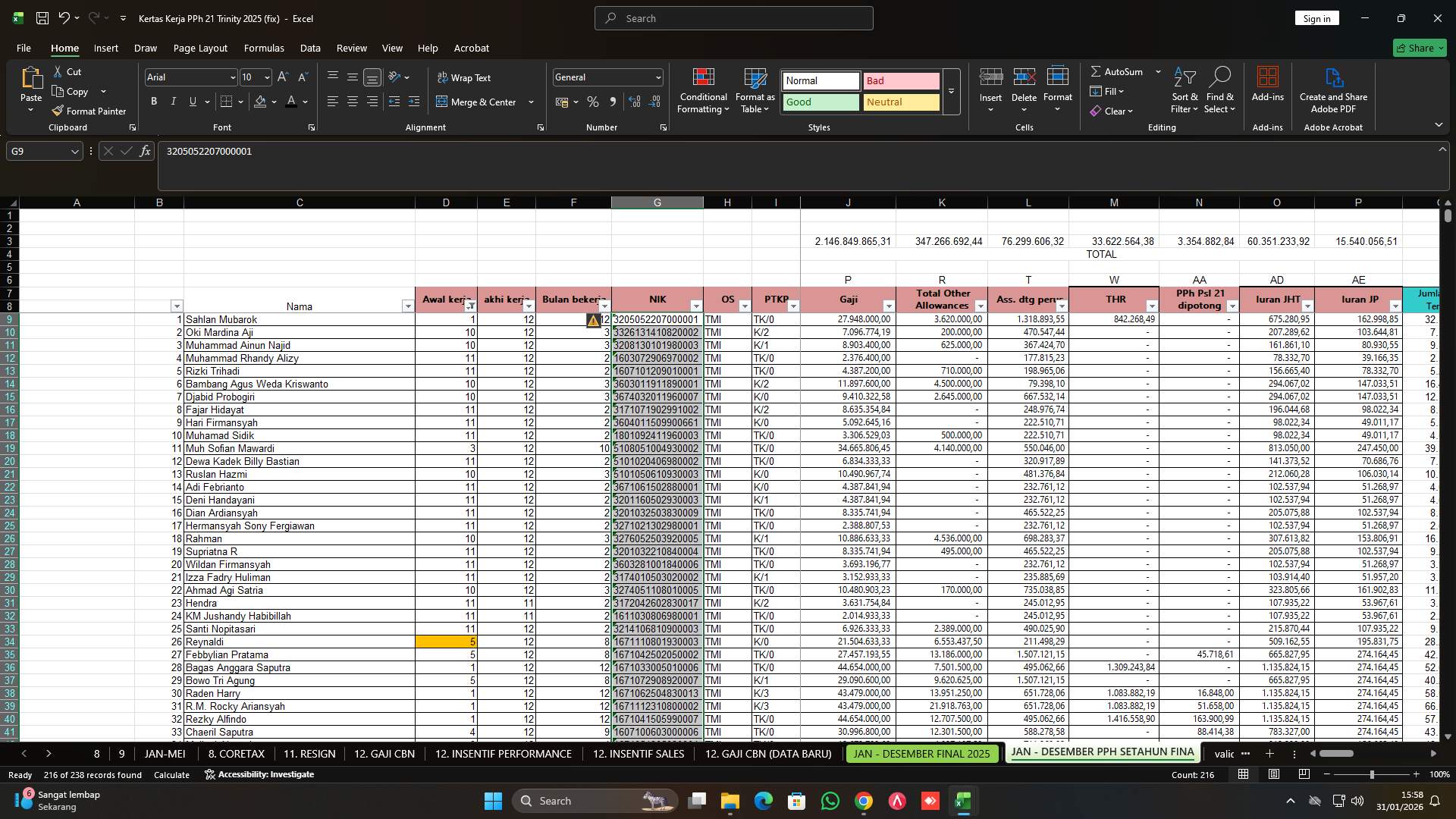The height and width of the screenshot is (819, 1456).
Task: Open the filter dropdown on the Nama column
Action: 407,306
